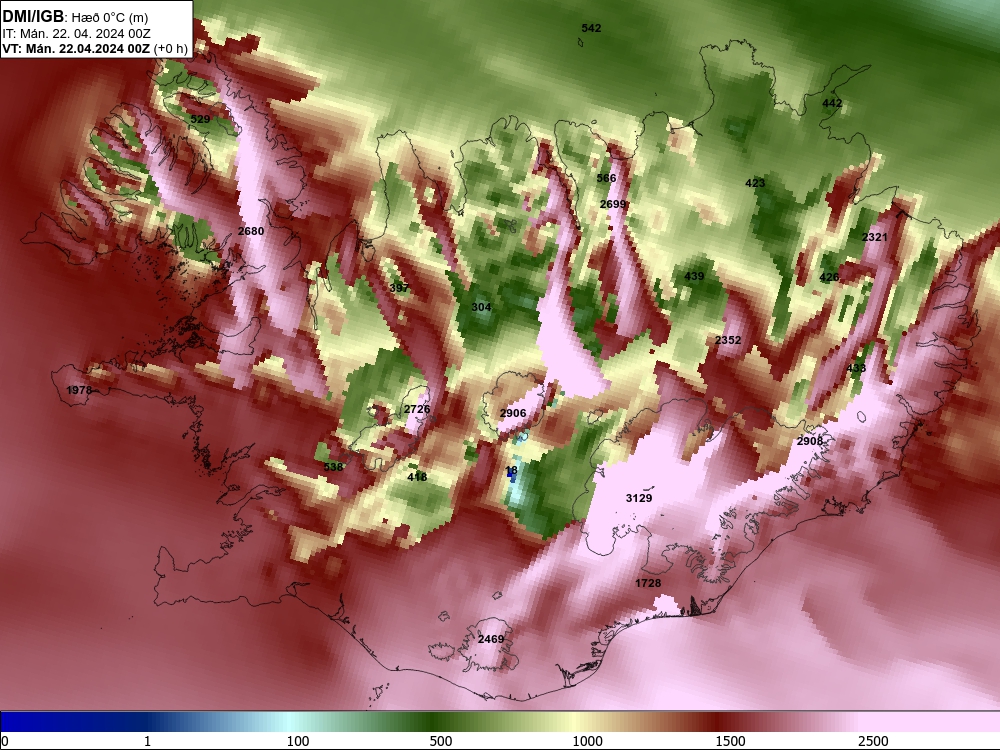Click the legend label 1500
The width and height of the screenshot is (1000, 750).
(x=730, y=741)
